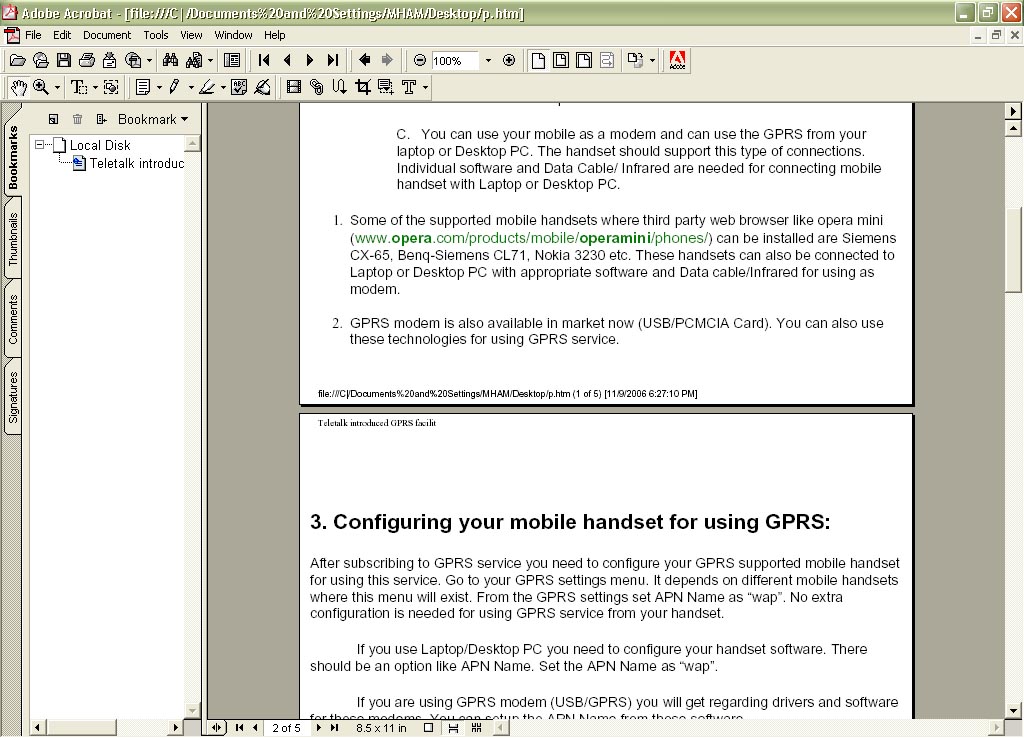Switch to Fit in Window page view

click(561, 61)
